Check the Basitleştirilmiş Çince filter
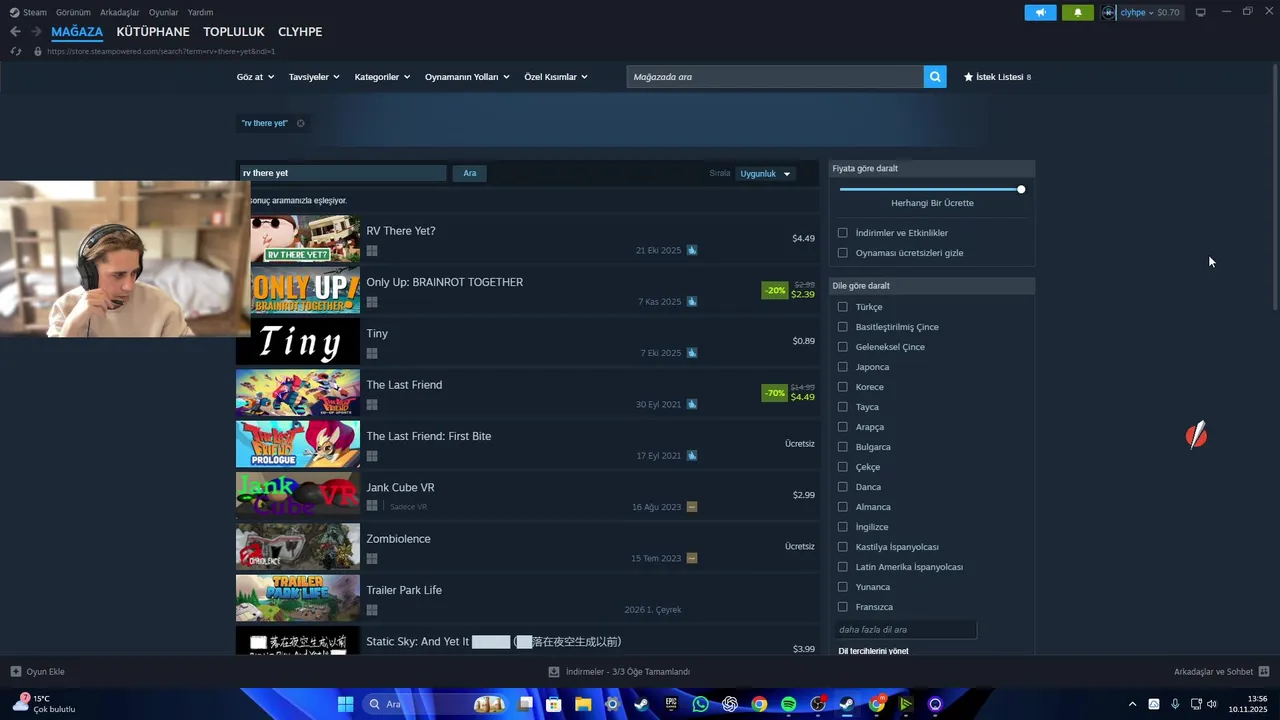Image resolution: width=1280 pixels, height=720 pixels. tap(842, 327)
